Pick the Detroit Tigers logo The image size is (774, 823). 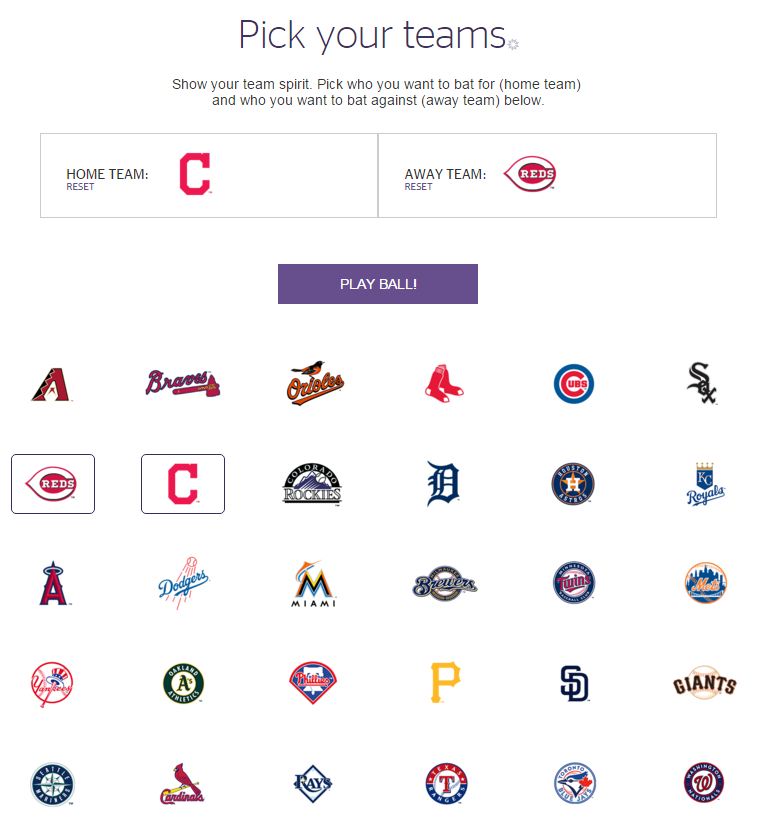point(443,484)
